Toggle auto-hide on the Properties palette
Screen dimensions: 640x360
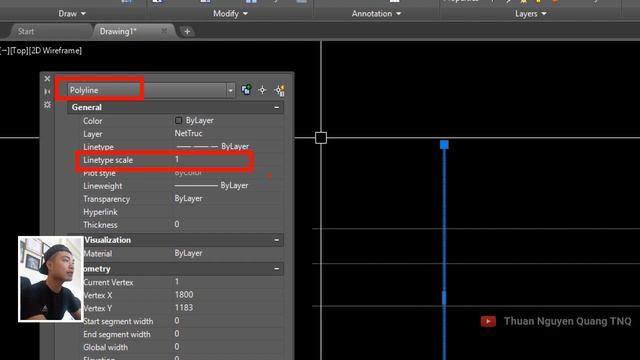47,92
